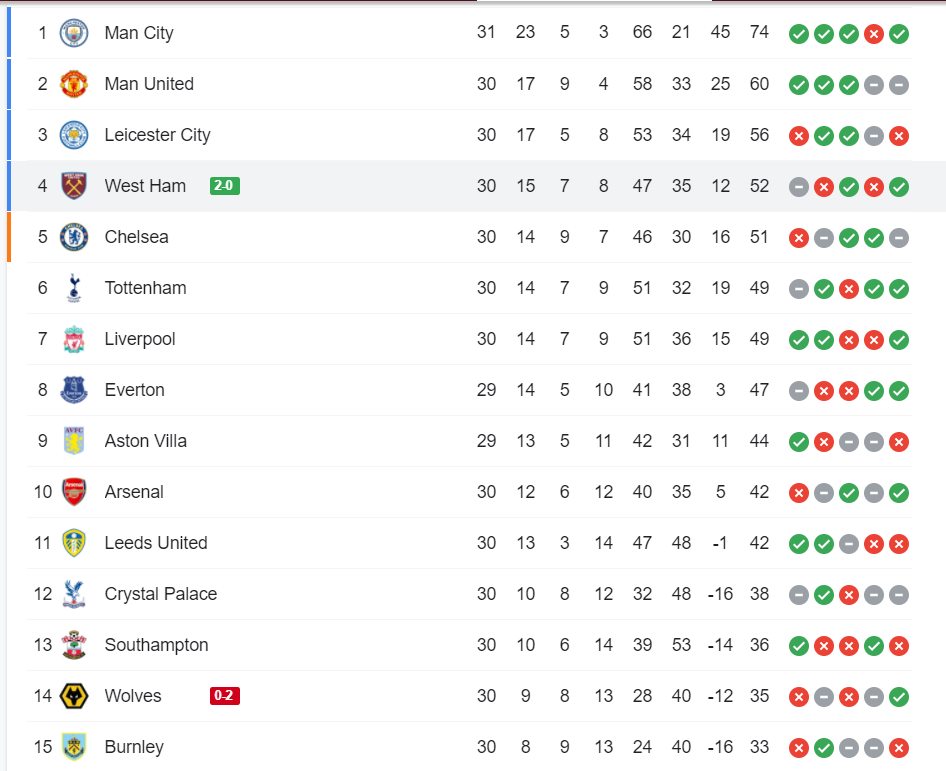Click the Tottenham cockerel crest
Screen dimensions: 946x771
(x=74, y=288)
